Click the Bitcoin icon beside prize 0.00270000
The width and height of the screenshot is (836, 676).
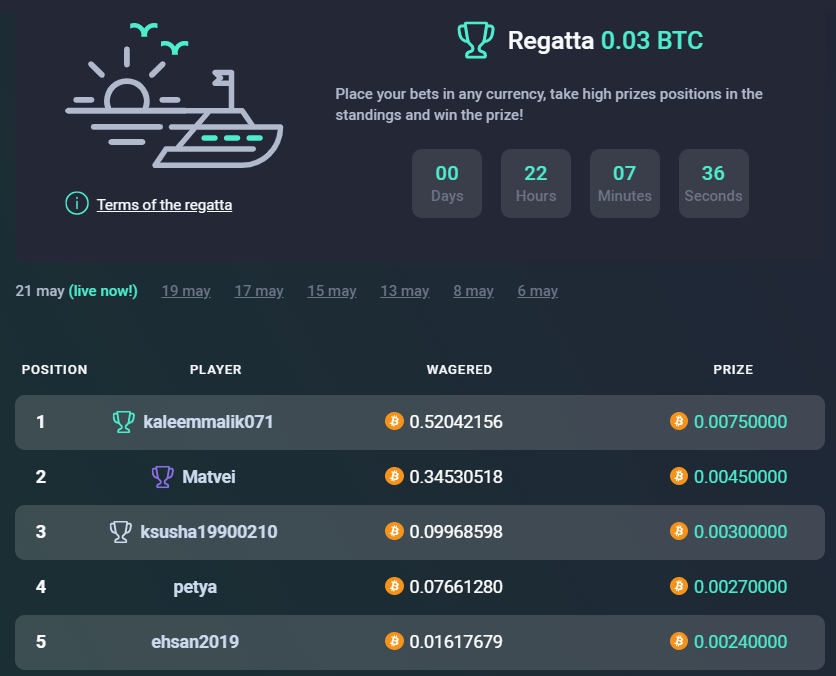pyautogui.click(x=679, y=586)
